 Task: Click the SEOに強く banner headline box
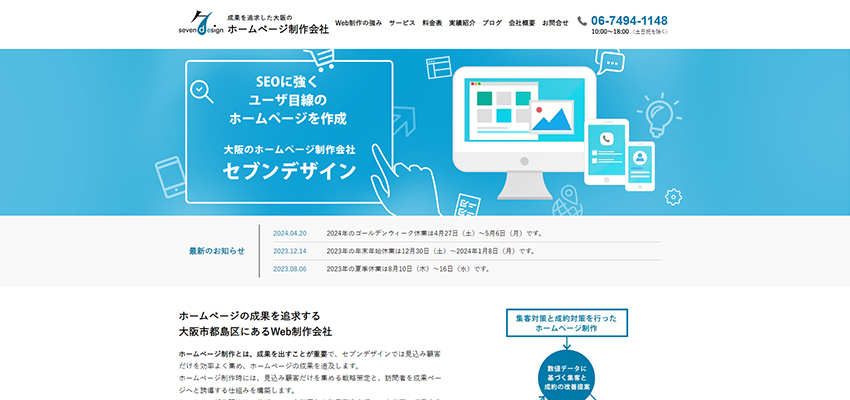(x=289, y=132)
